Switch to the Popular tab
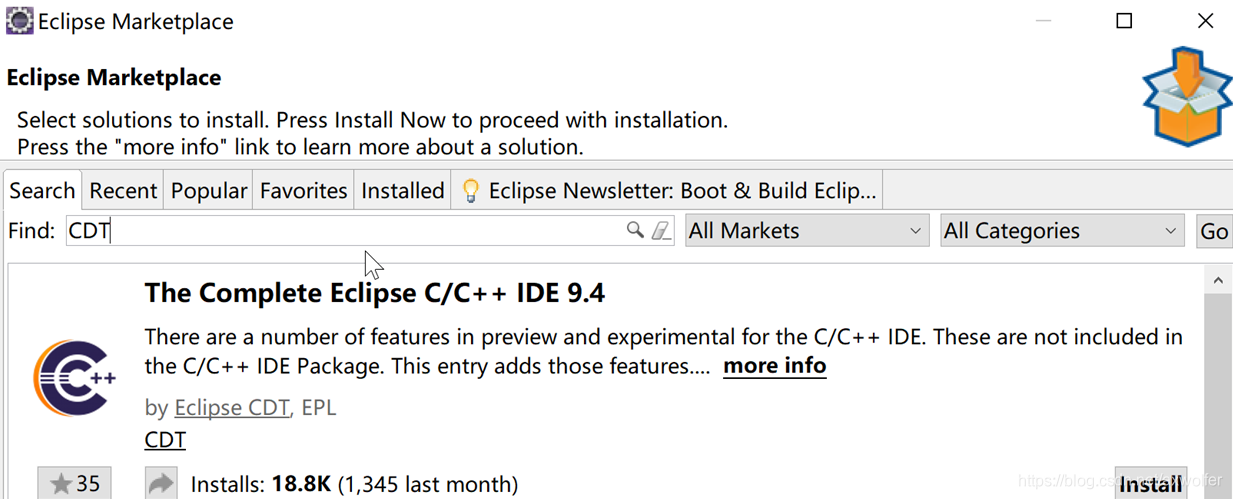1233x499 pixels. click(209, 191)
